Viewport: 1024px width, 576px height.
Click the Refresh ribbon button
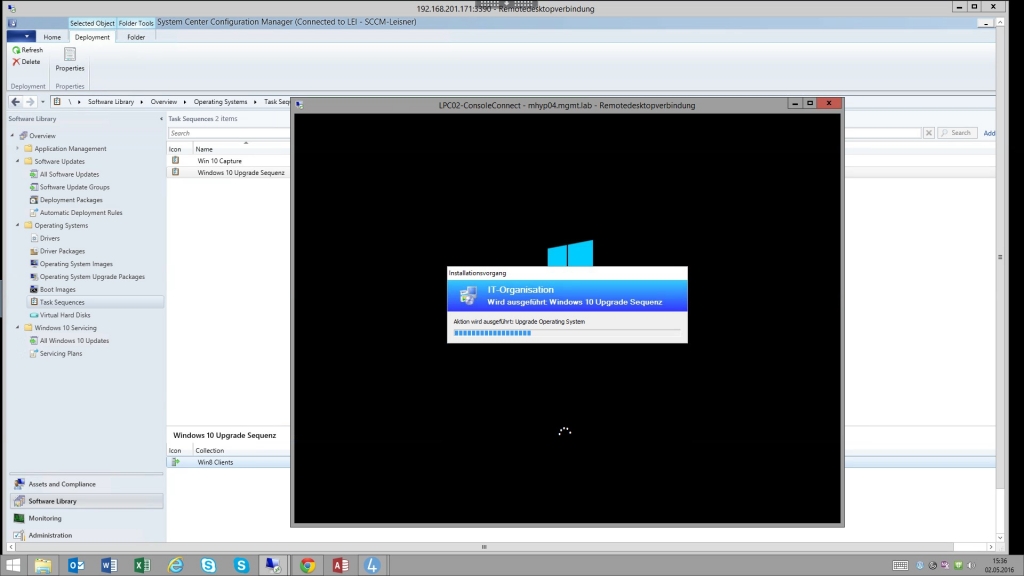(27, 50)
